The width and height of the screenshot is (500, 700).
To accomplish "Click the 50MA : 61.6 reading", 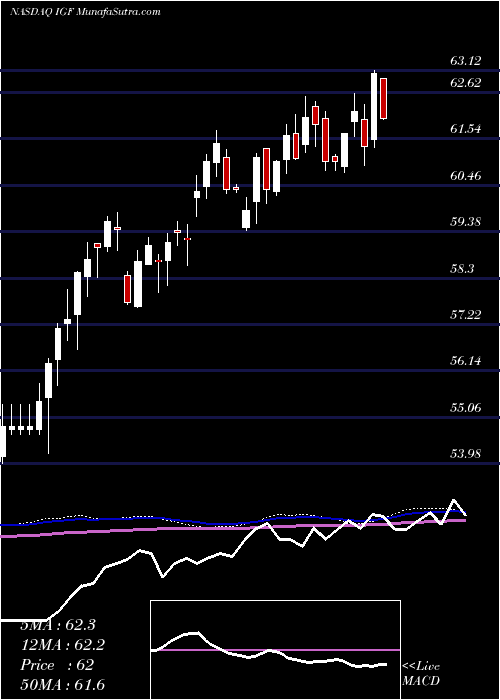I will click(x=62, y=685).
